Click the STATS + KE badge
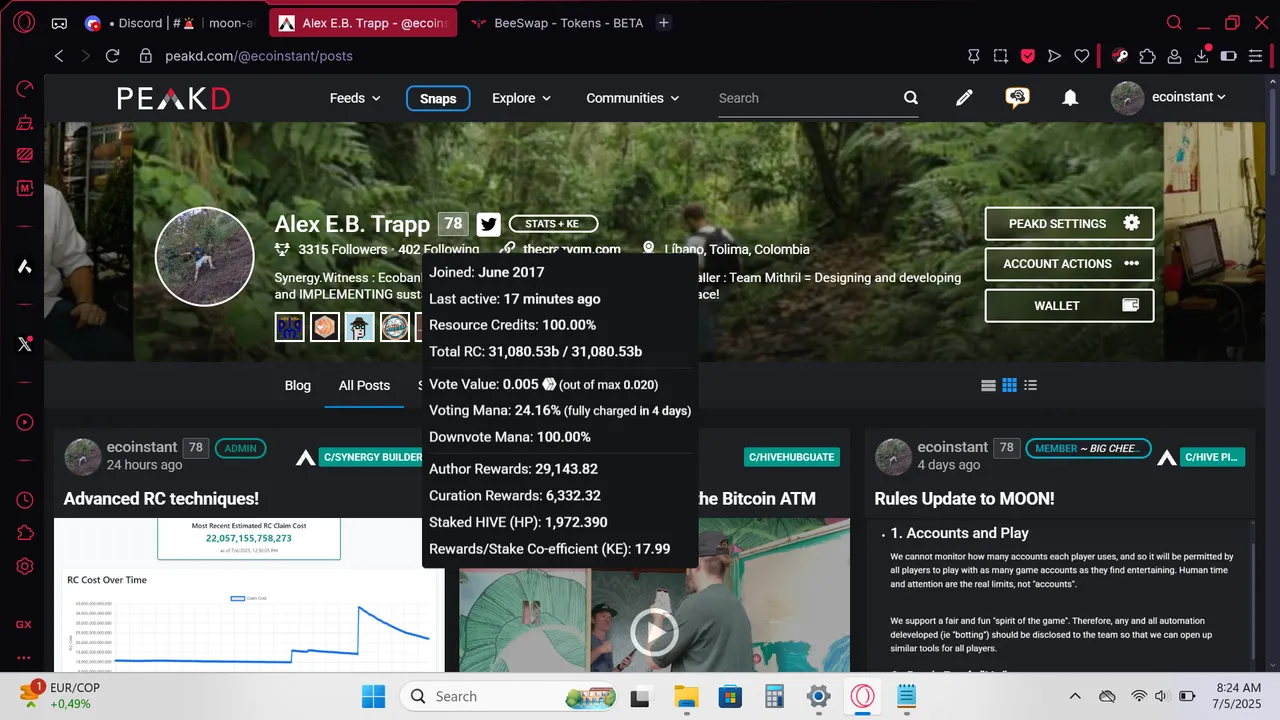This screenshot has width=1280, height=720. (553, 224)
